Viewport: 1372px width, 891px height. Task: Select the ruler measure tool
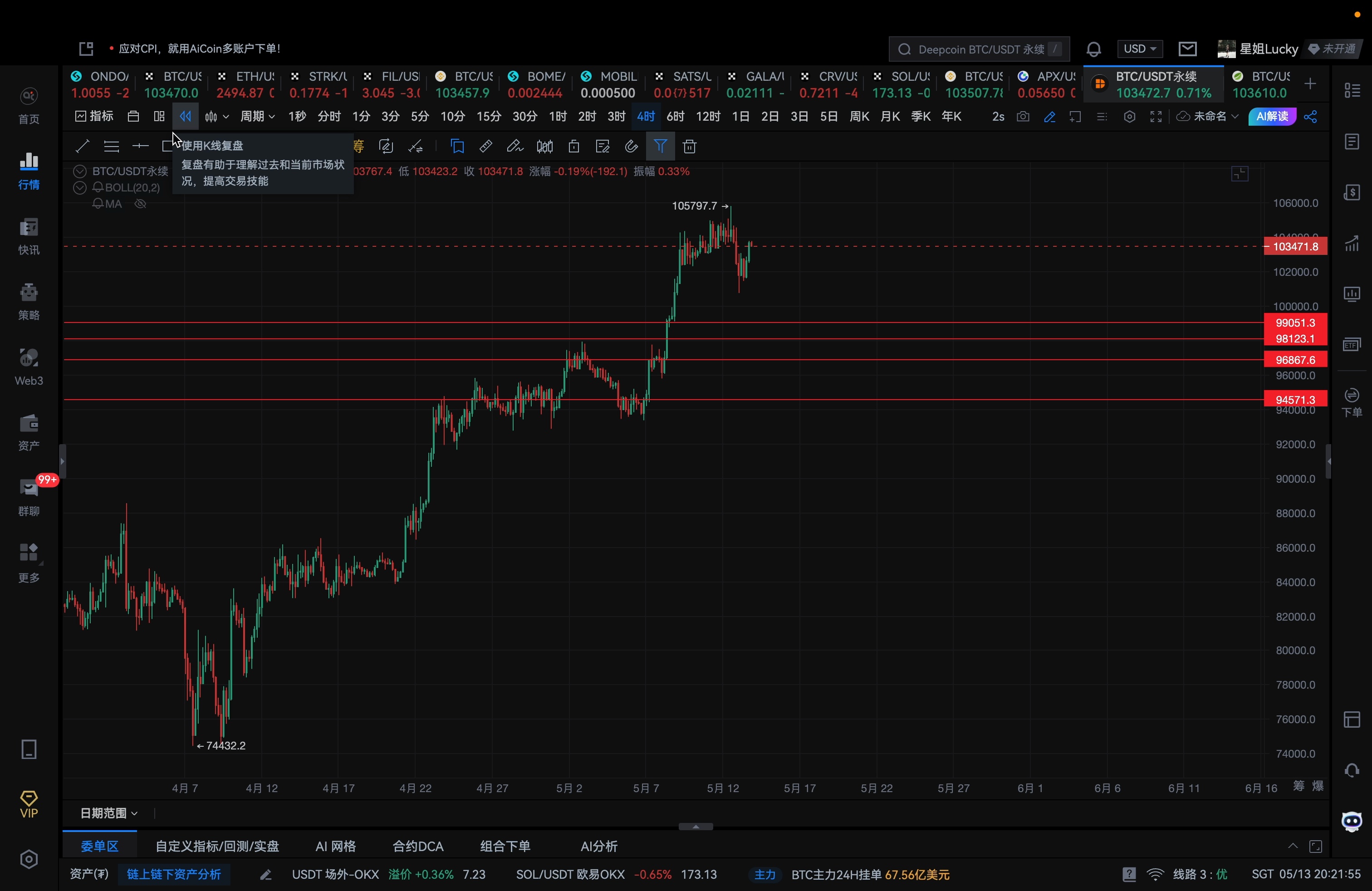coord(485,147)
